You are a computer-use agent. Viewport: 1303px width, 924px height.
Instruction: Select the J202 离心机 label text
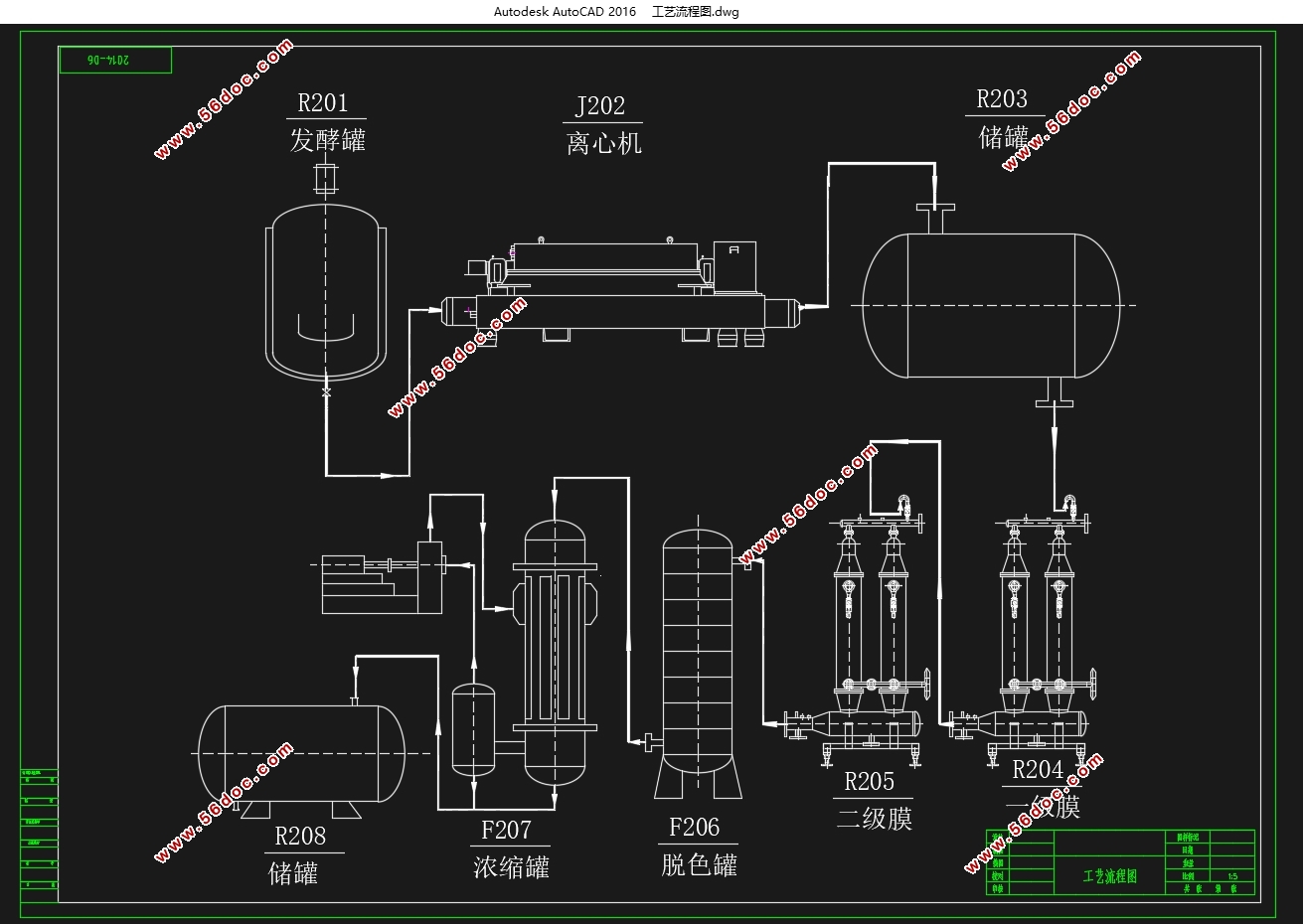coord(602,125)
